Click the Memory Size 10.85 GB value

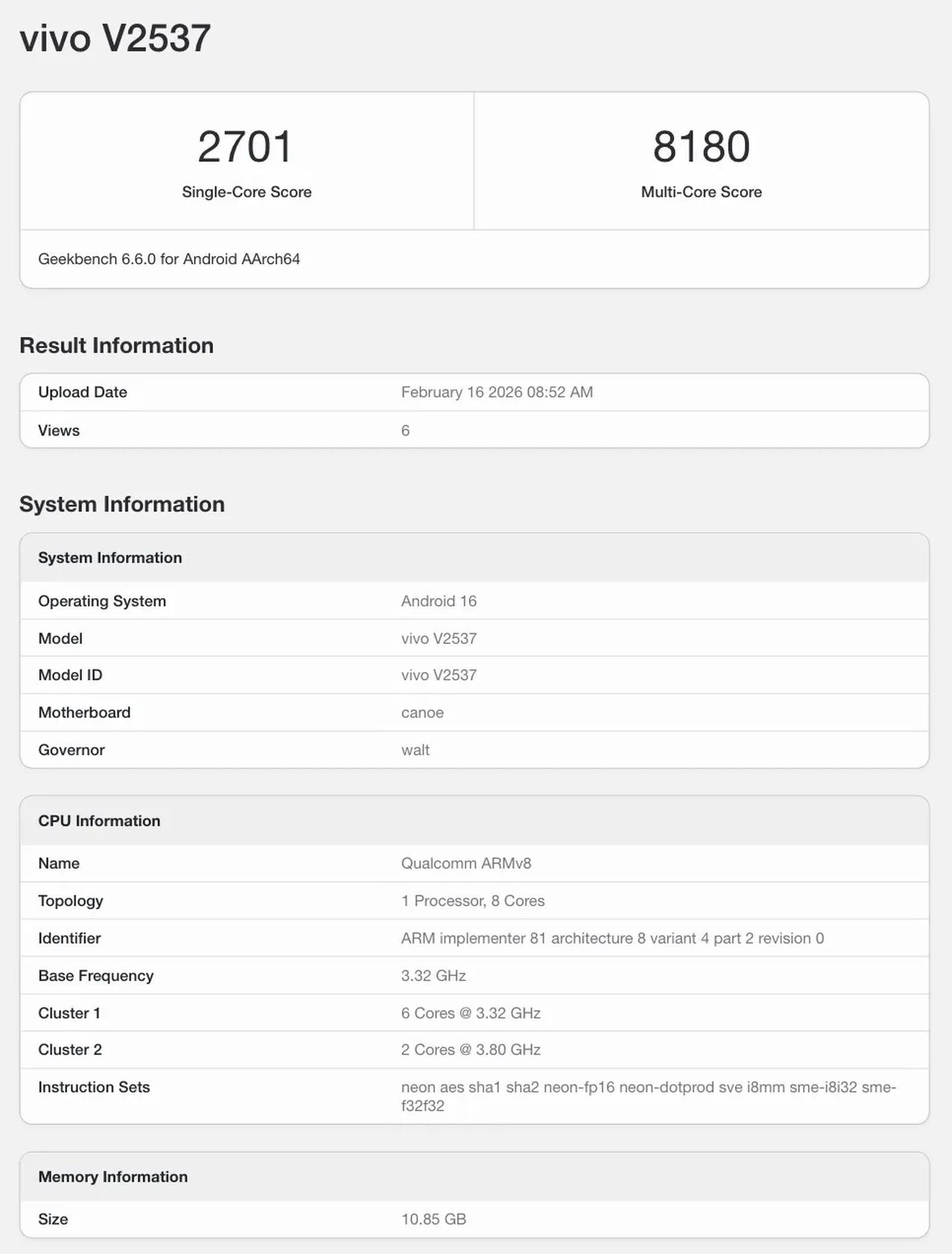click(x=433, y=1219)
